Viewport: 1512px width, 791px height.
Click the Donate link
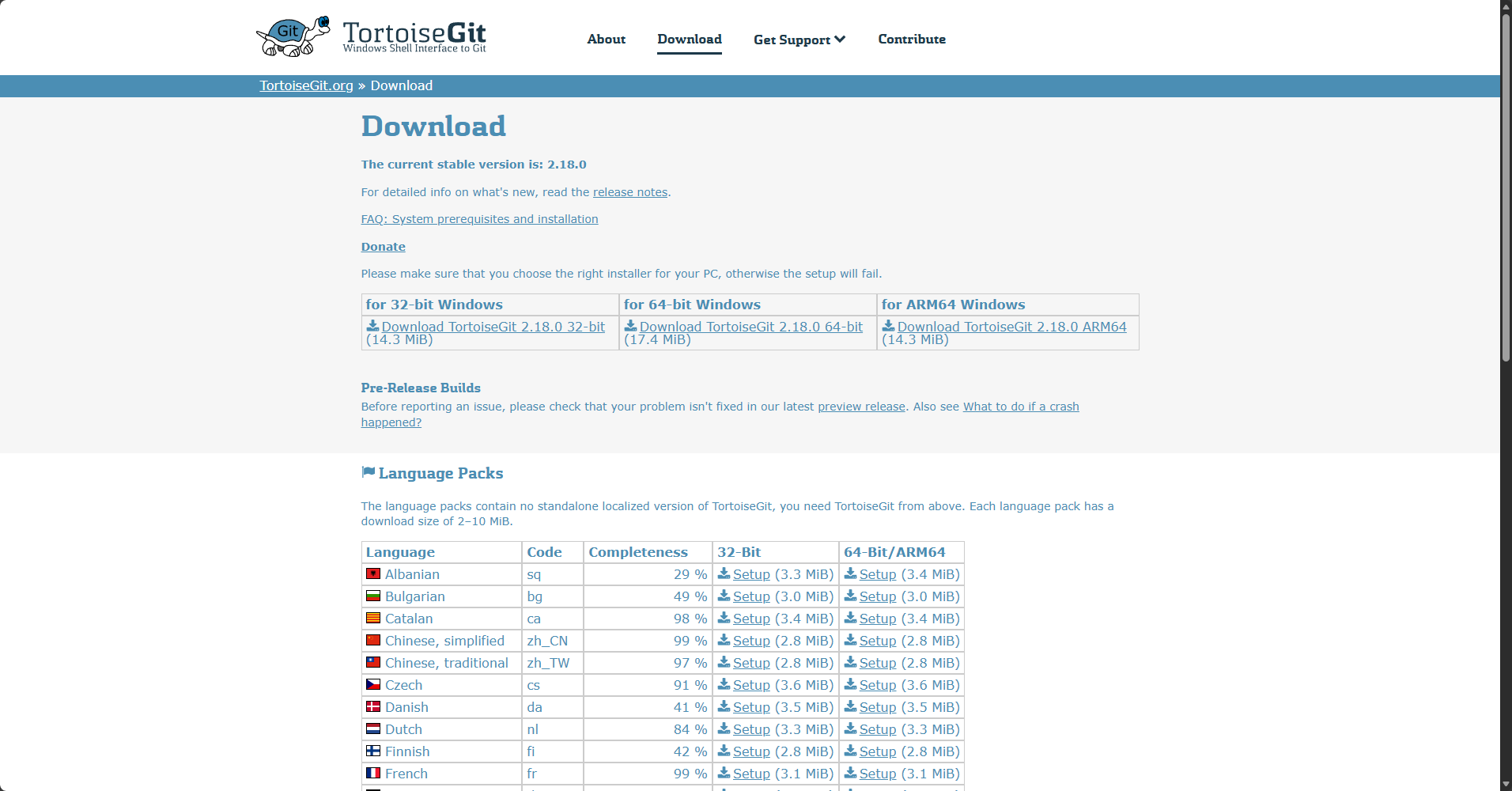(384, 247)
